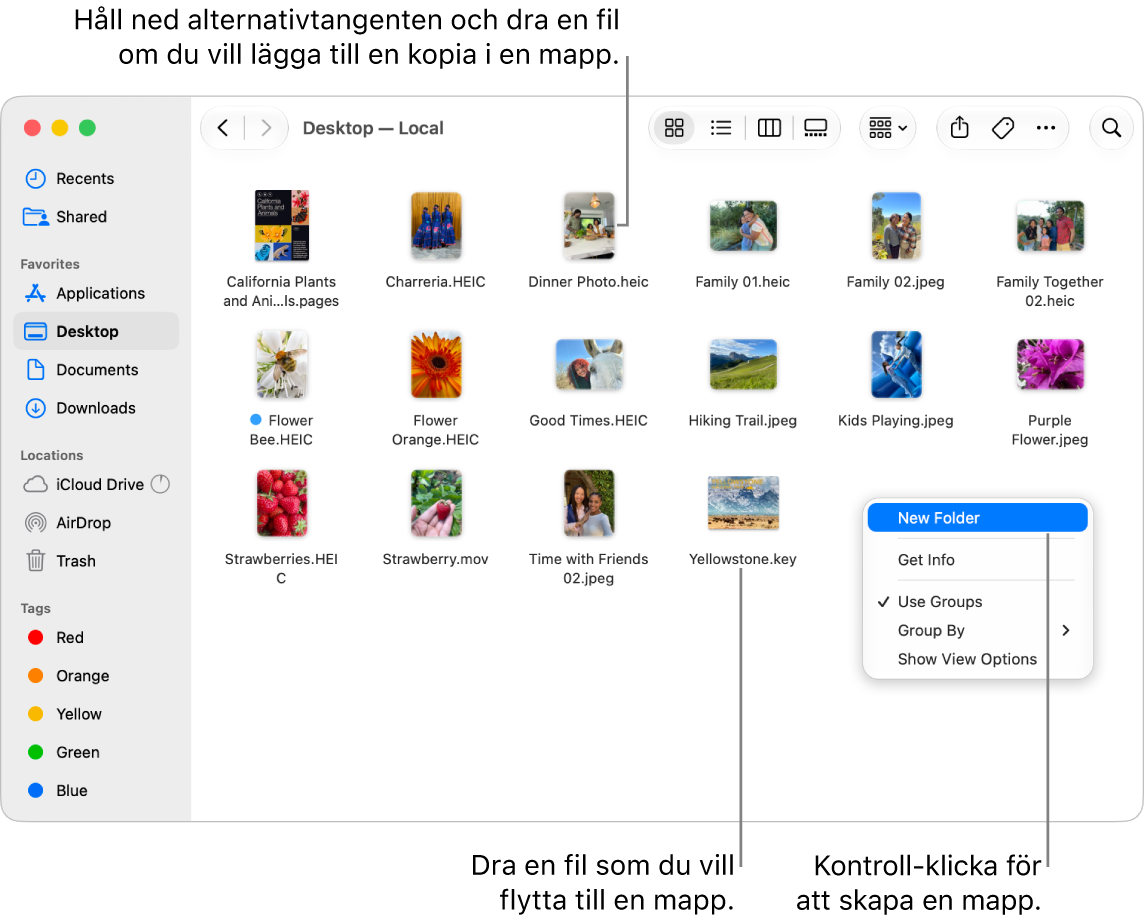Switch to gallery view
This screenshot has width=1144, height=920.
click(815, 128)
